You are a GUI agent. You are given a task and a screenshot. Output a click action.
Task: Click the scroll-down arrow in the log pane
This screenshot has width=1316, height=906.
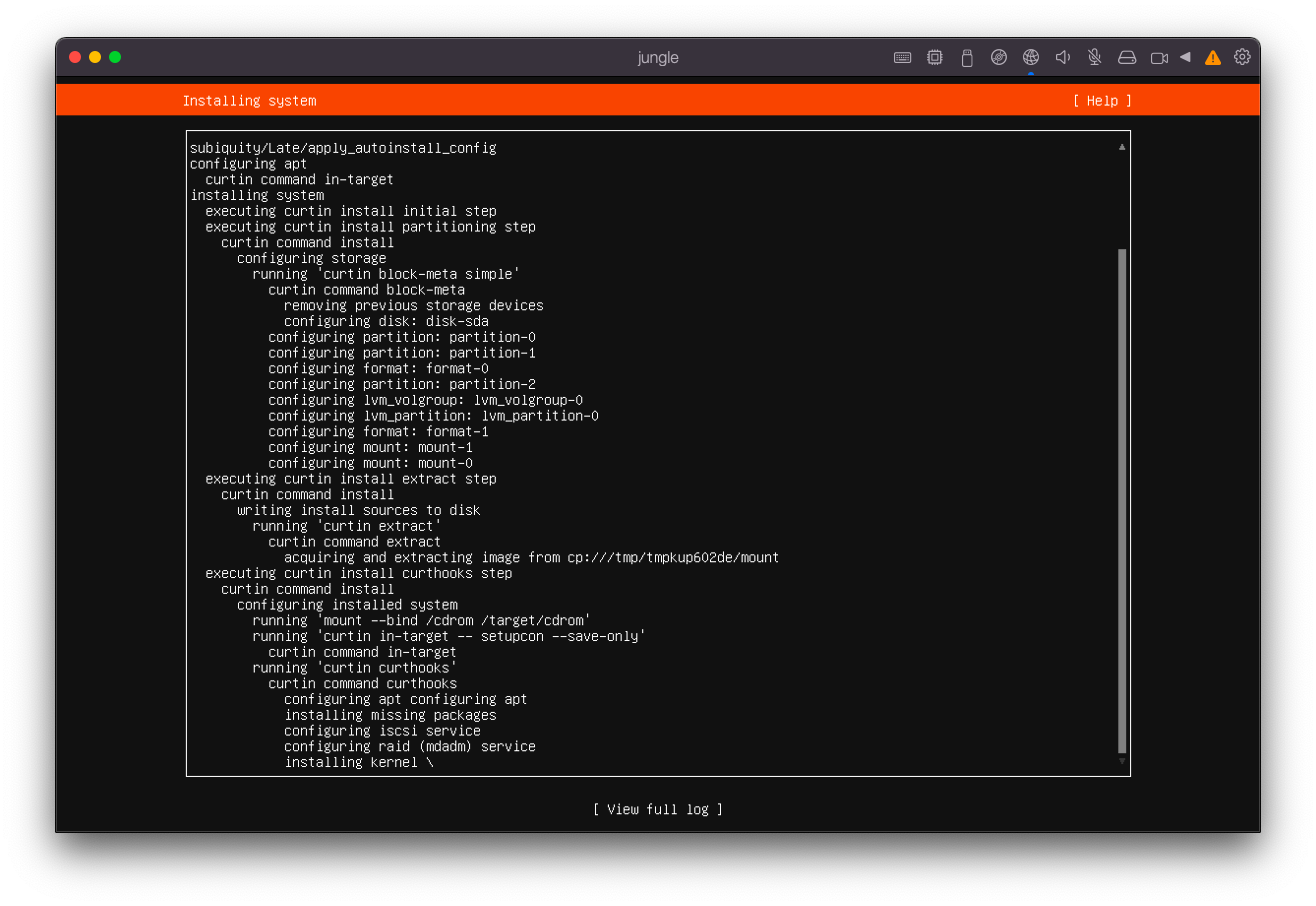click(x=1122, y=762)
